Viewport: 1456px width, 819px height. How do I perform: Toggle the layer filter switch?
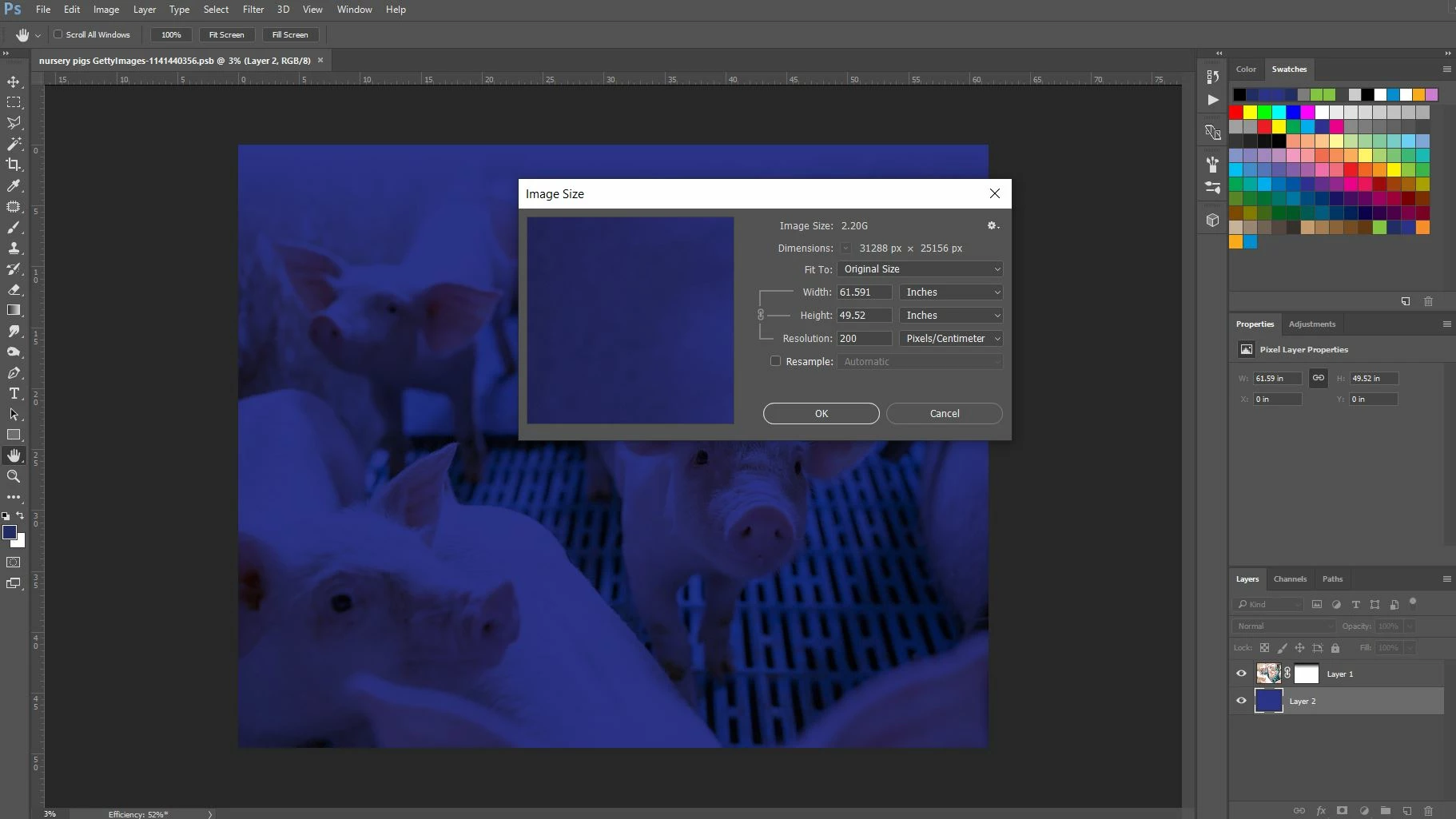point(1413,602)
